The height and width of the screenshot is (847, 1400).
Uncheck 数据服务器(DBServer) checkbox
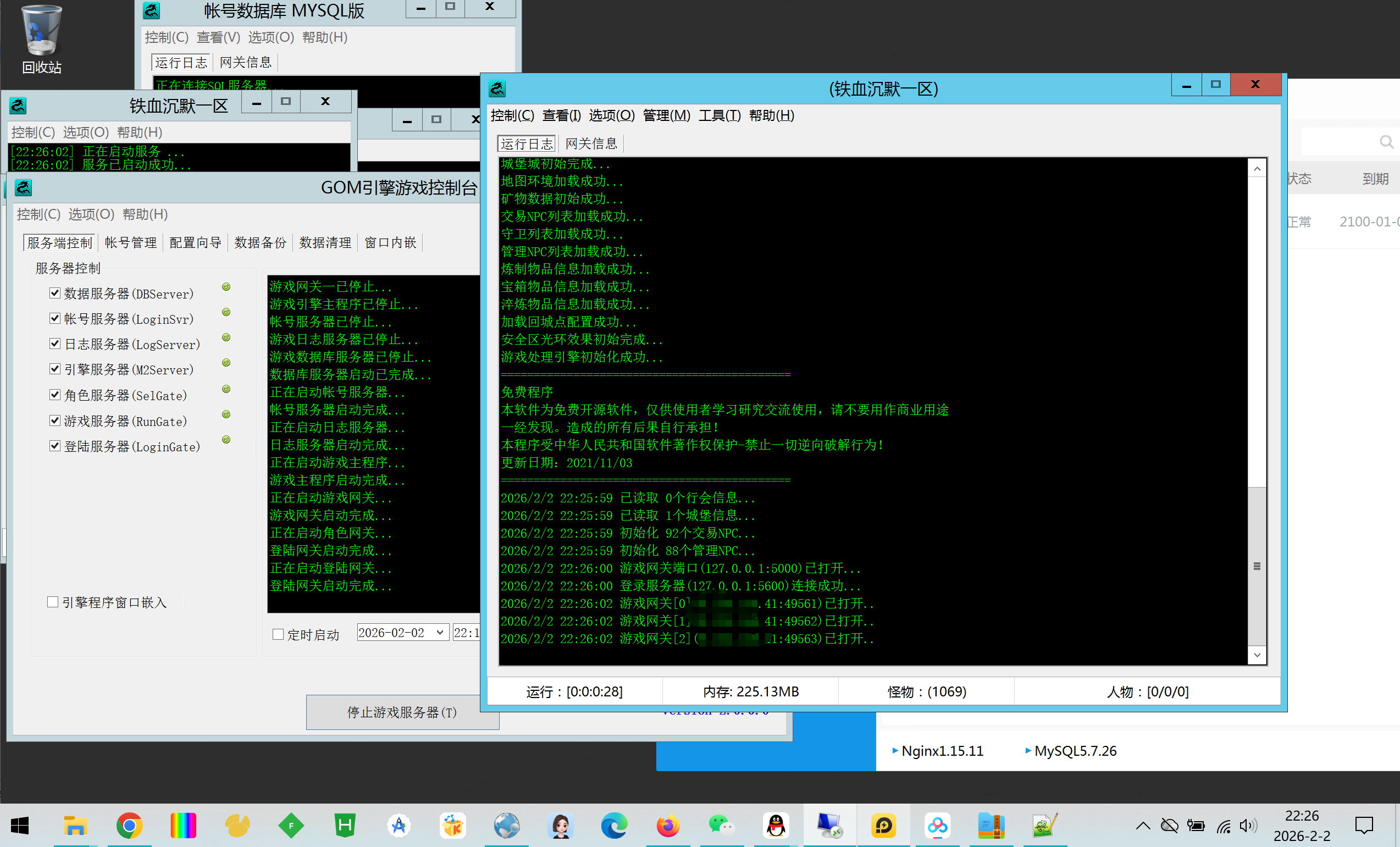pyautogui.click(x=55, y=293)
